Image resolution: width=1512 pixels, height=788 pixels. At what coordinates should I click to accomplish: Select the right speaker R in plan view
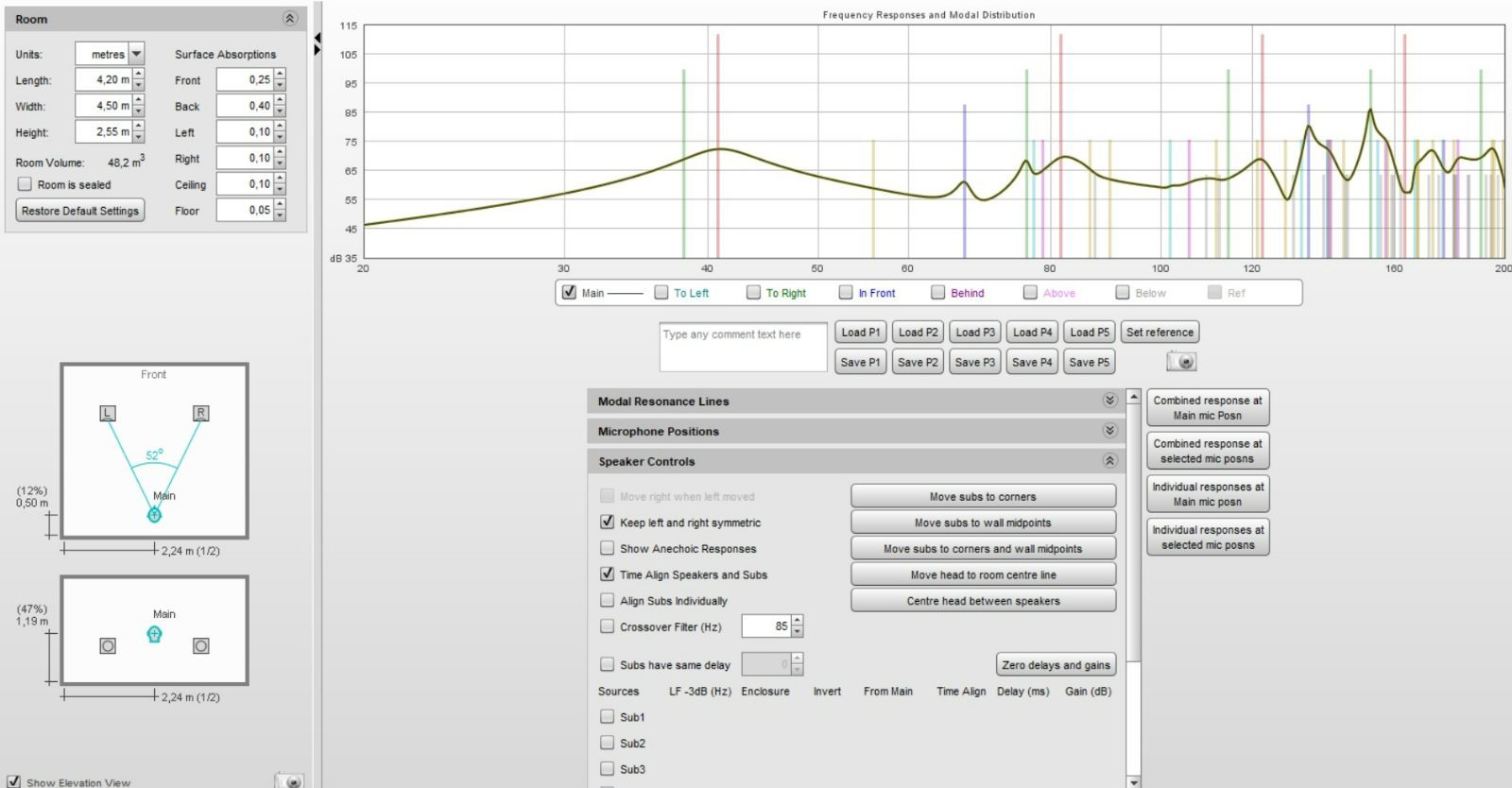click(x=200, y=413)
